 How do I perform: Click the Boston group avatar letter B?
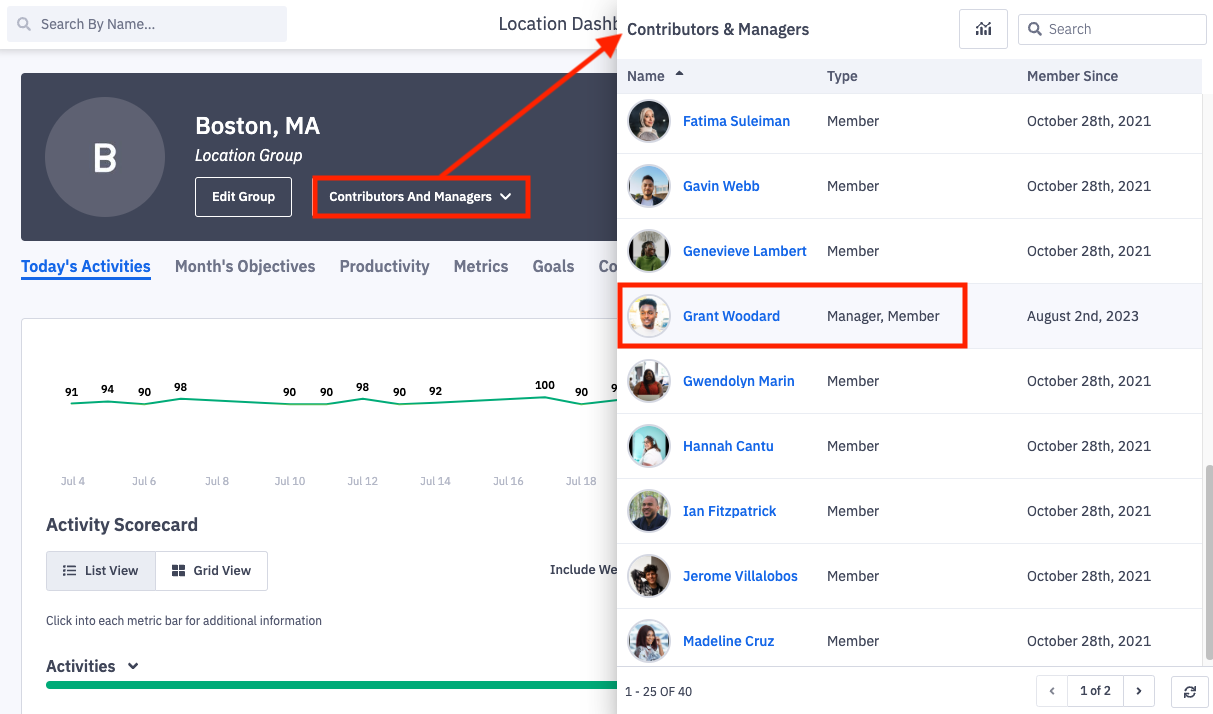click(105, 157)
